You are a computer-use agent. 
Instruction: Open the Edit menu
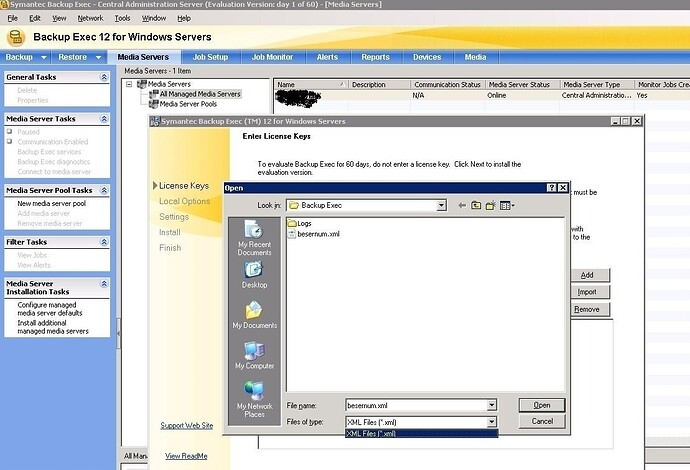coord(35,18)
